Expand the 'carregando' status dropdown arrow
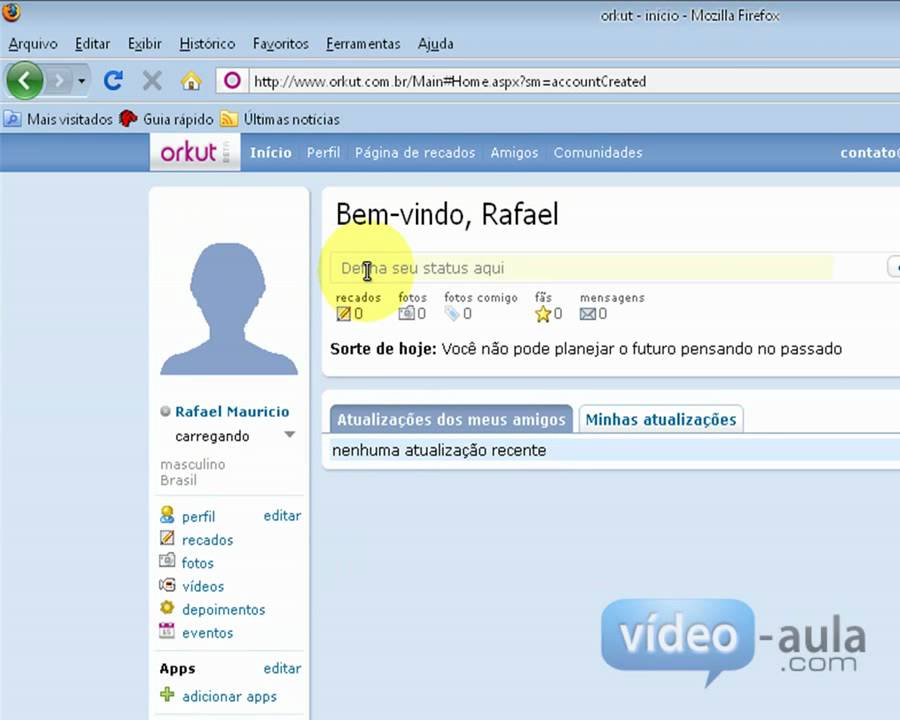 point(290,435)
